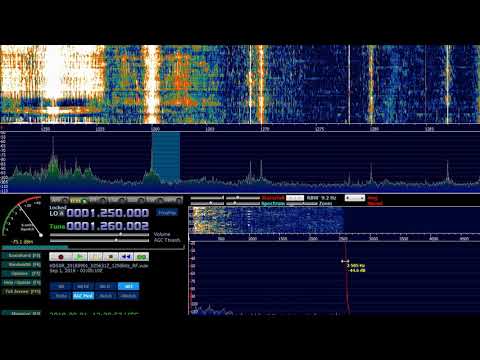Open Help / Update [F1]

click(x=21, y=283)
